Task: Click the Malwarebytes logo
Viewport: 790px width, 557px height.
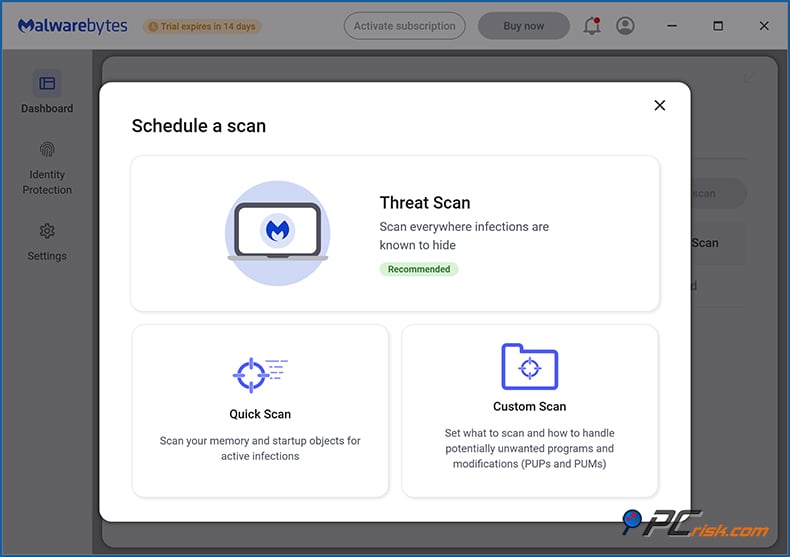Action: [x=73, y=26]
